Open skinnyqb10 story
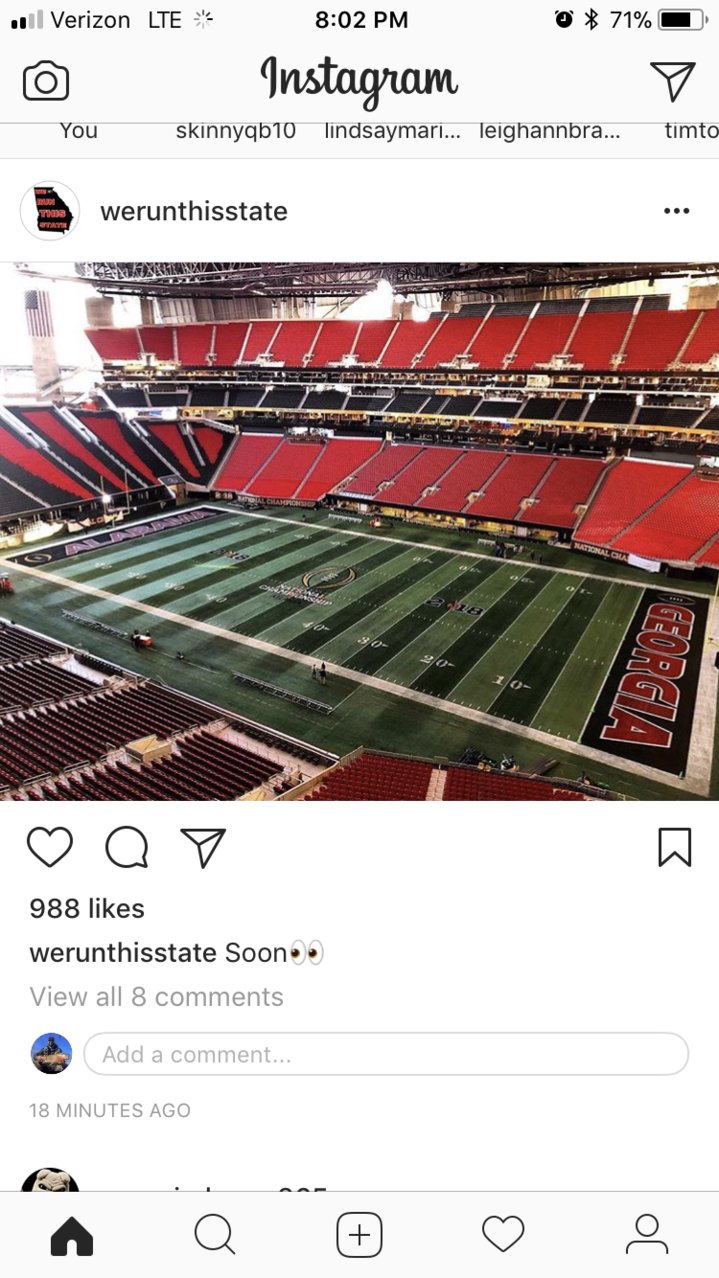The height and width of the screenshot is (1278, 719). click(236, 131)
